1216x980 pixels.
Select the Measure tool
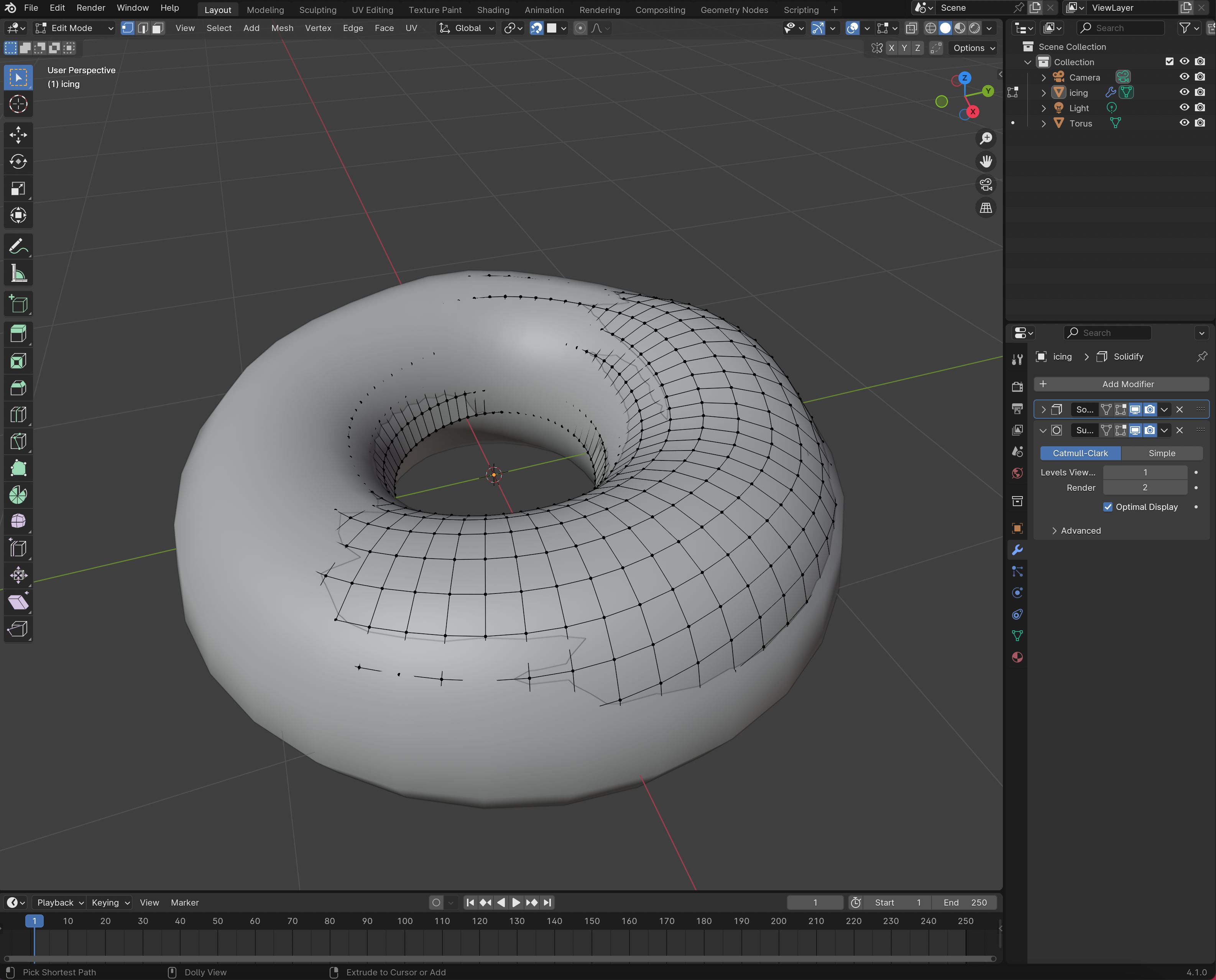pos(18,274)
